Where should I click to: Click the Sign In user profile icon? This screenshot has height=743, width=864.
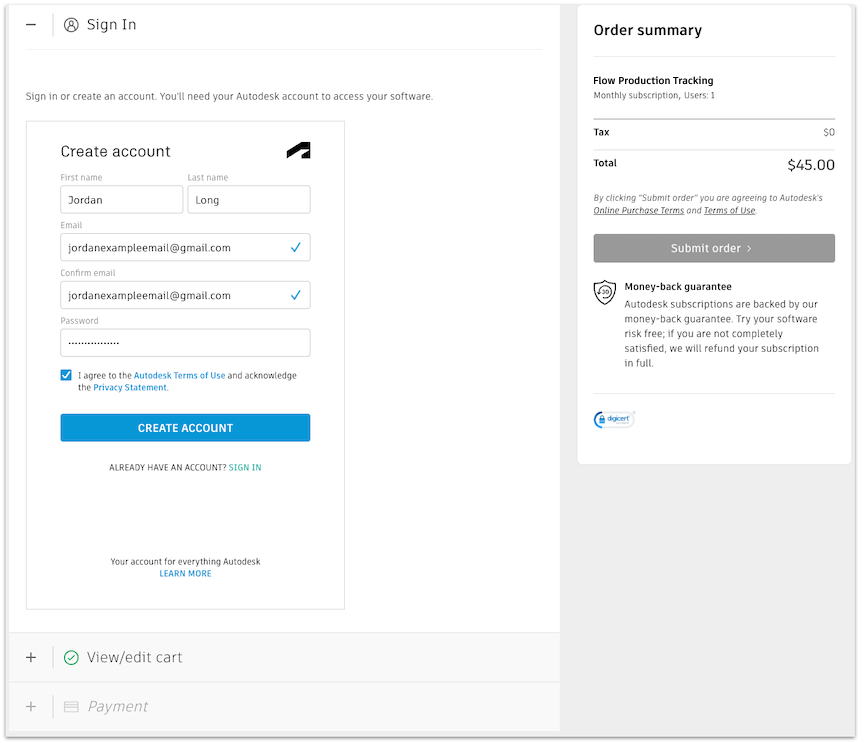click(x=71, y=25)
